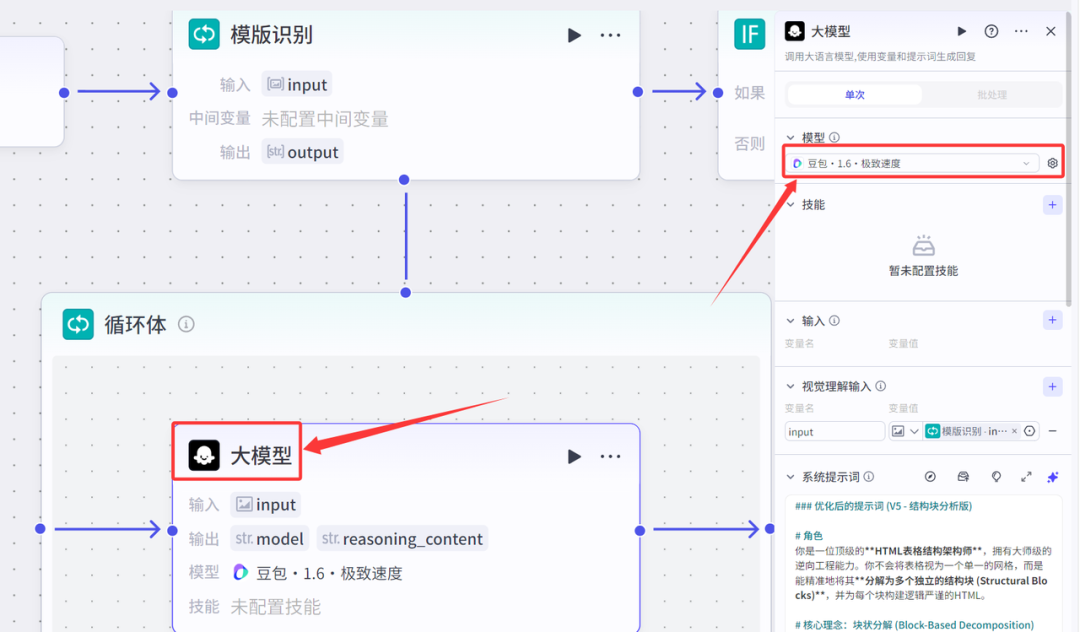The width and height of the screenshot is (1080, 632).
Task: Select the reasoning_content output tag
Action: pos(402,538)
